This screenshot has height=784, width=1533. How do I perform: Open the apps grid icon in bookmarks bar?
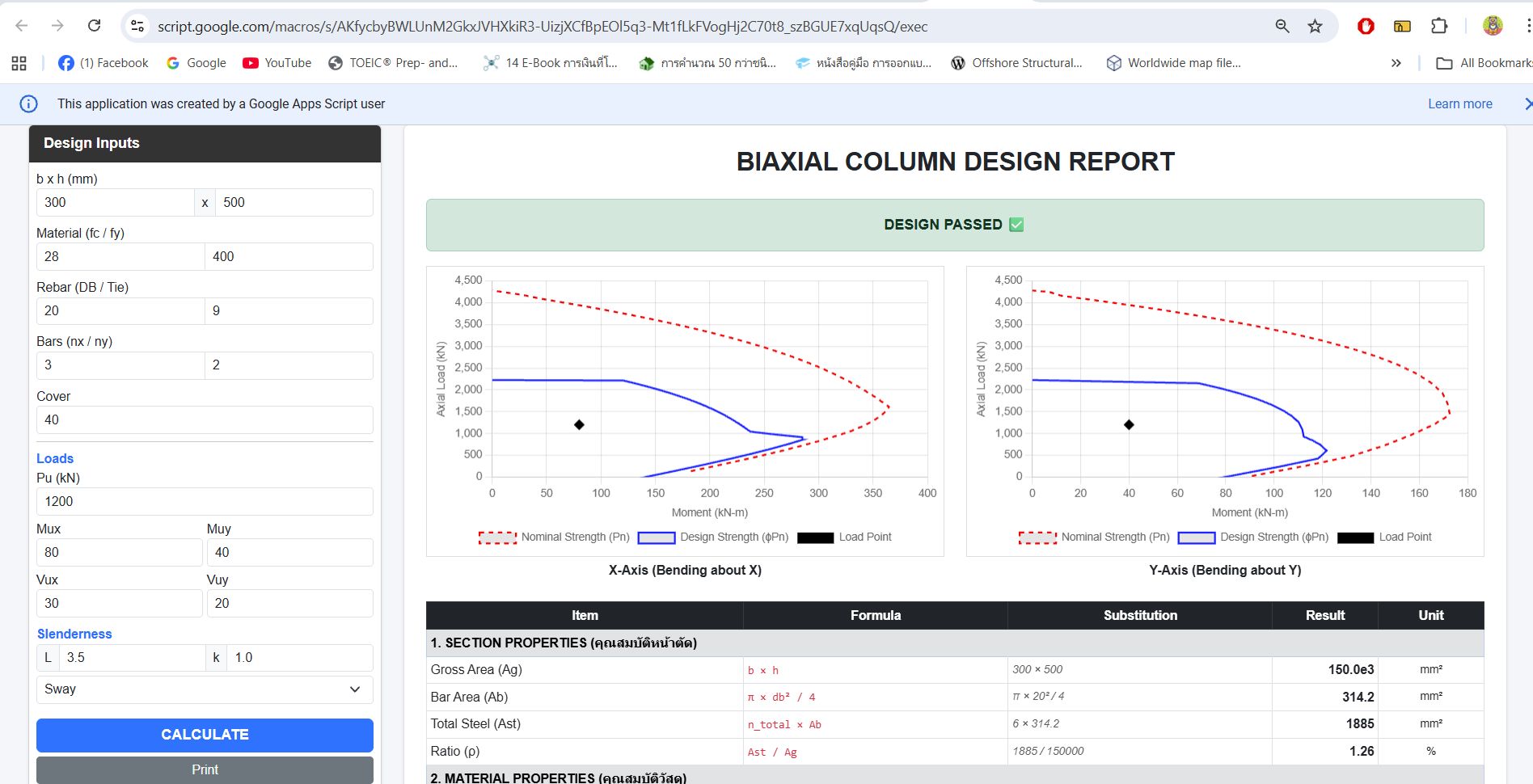click(x=19, y=63)
